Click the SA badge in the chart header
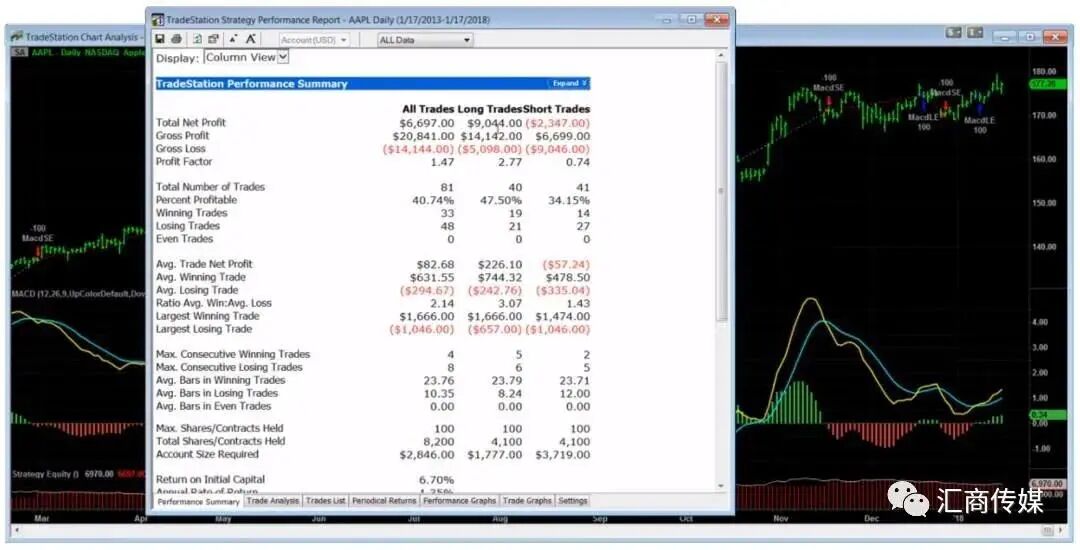1080x550 pixels. pyautogui.click(x=19, y=52)
